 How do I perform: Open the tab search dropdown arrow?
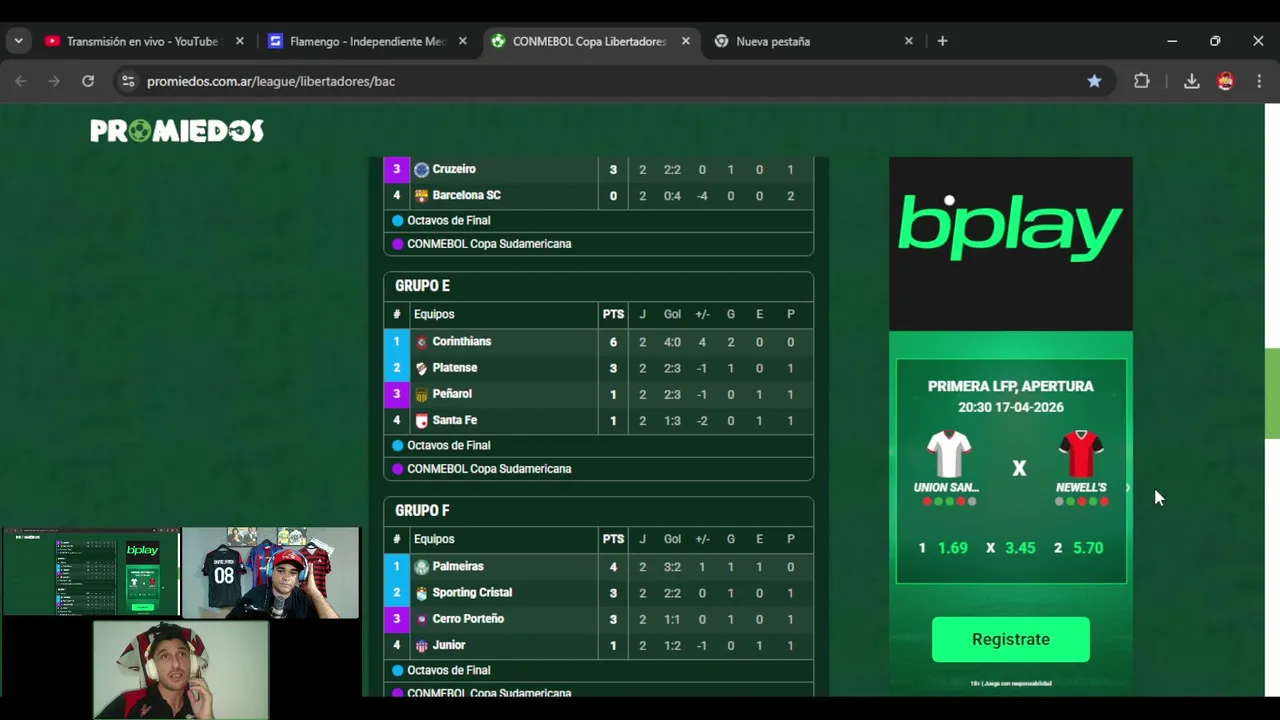[18, 41]
